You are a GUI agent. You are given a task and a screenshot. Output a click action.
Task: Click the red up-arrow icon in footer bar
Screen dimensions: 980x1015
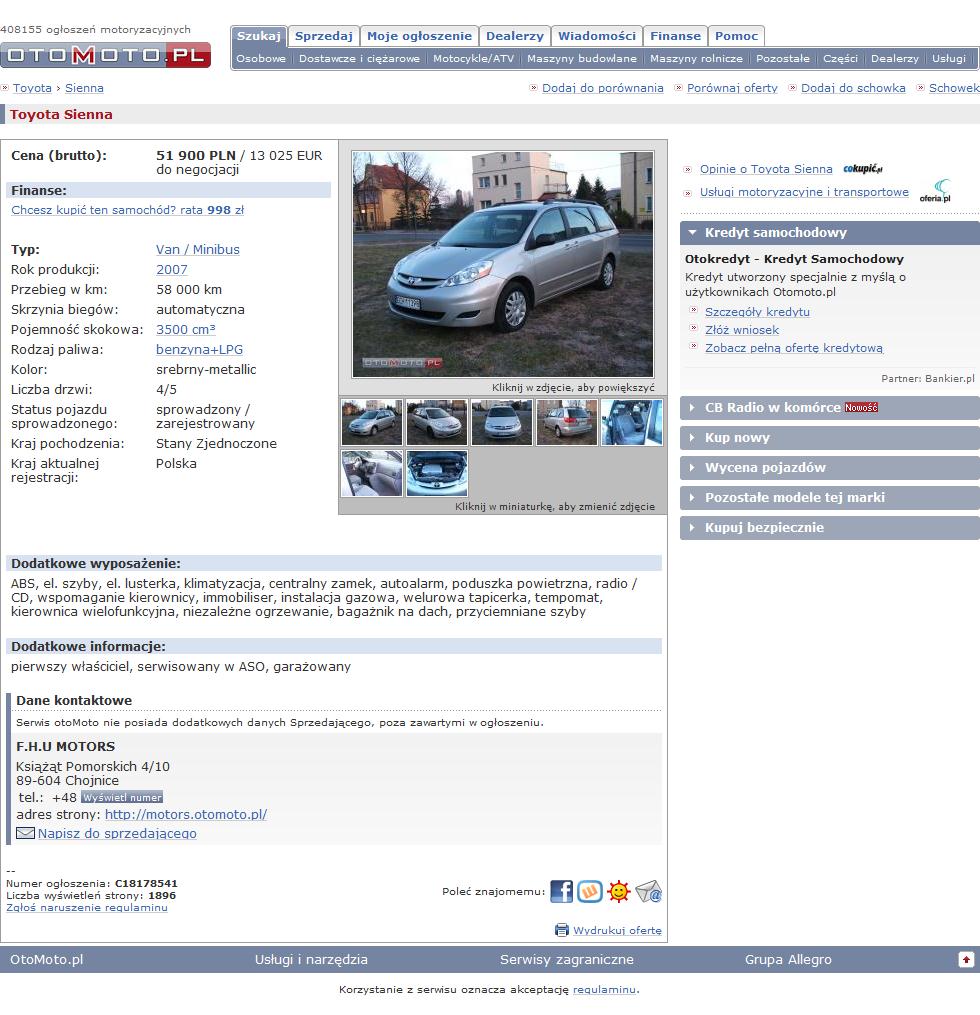(966, 959)
